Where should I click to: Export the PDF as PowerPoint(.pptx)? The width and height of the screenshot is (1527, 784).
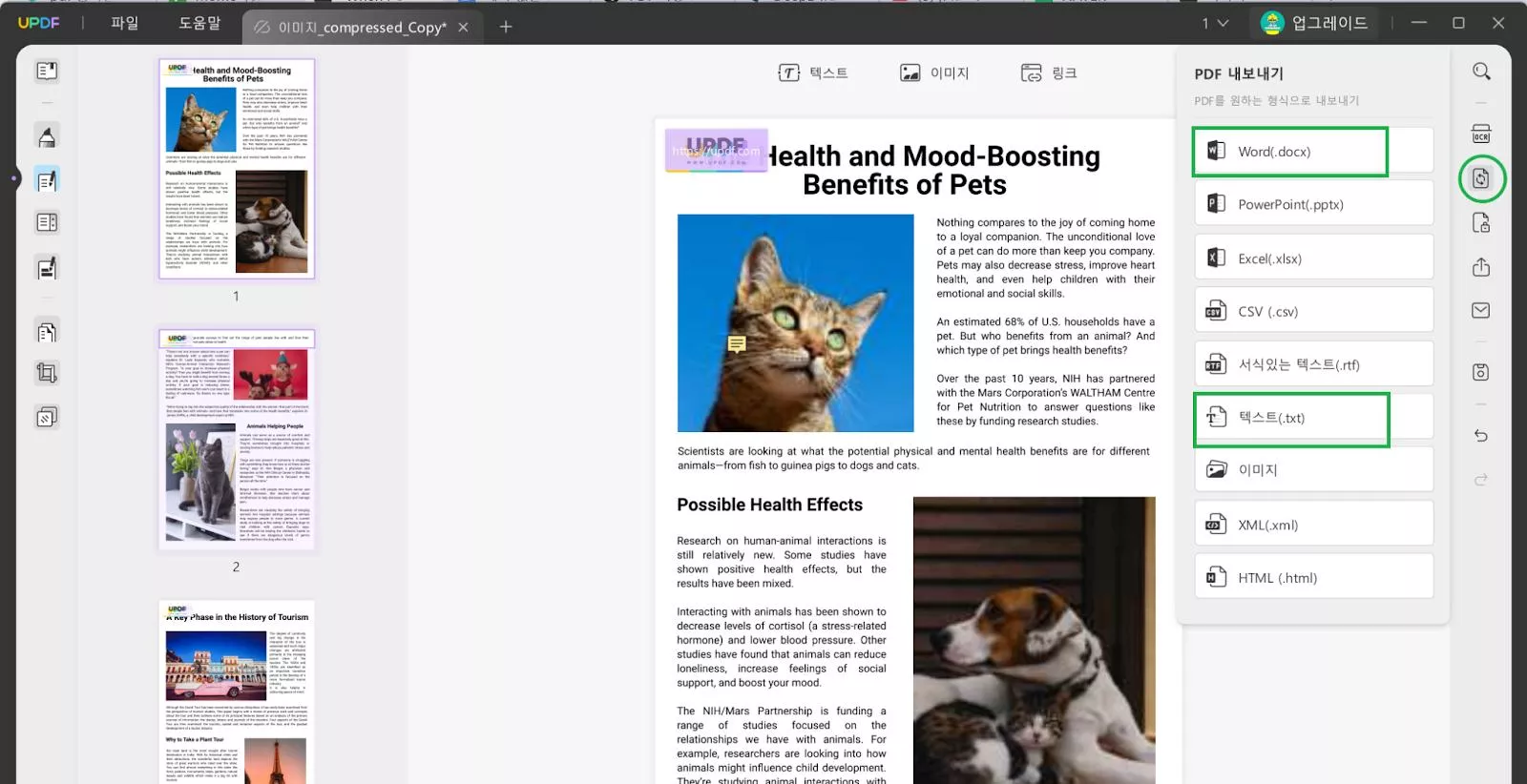(1313, 204)
